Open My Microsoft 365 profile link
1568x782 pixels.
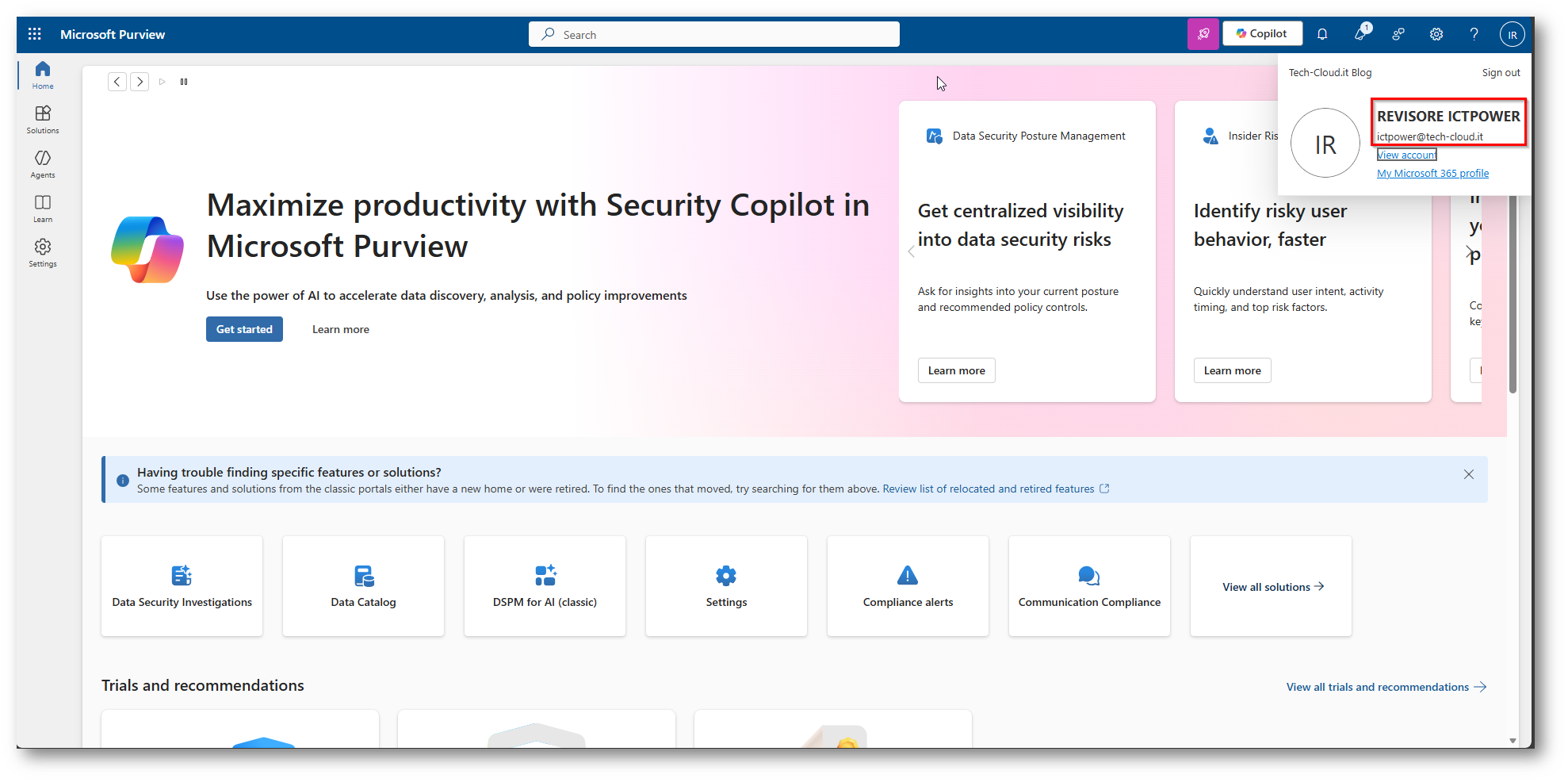pyautogui.click(x=1432, y=174)
